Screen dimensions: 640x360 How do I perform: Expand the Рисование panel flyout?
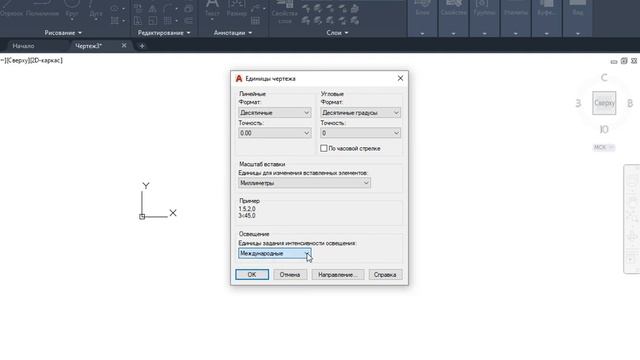[63, 33]
